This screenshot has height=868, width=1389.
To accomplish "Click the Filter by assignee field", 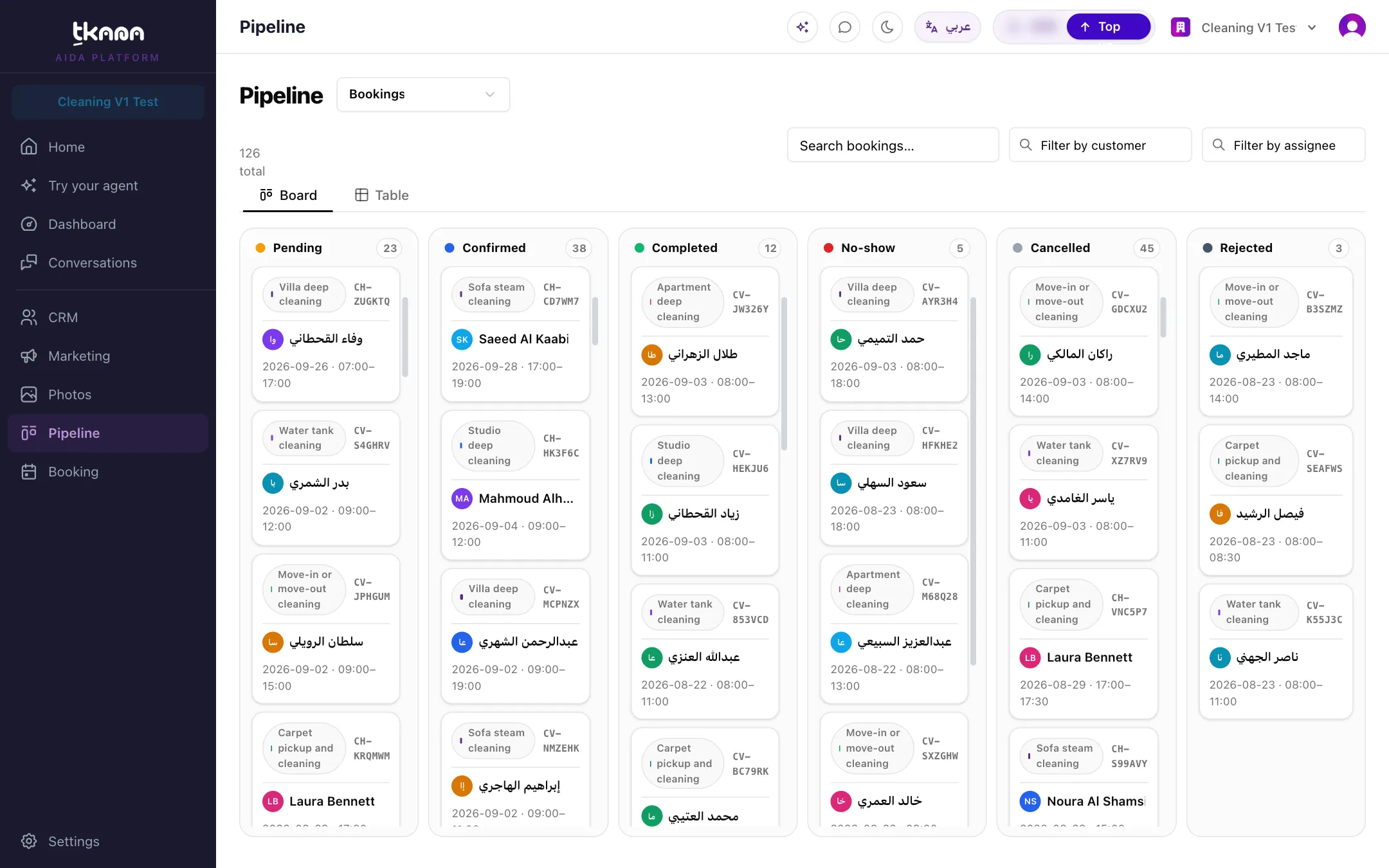I will pyautogui.click(x=1283, y=145).
